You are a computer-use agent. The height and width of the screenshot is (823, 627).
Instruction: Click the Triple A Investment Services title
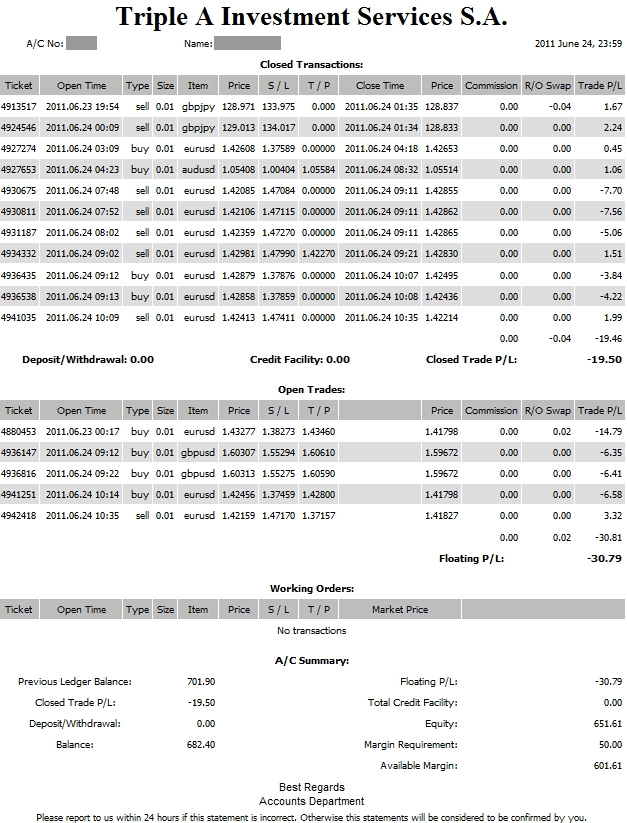(x=312, y=17)
